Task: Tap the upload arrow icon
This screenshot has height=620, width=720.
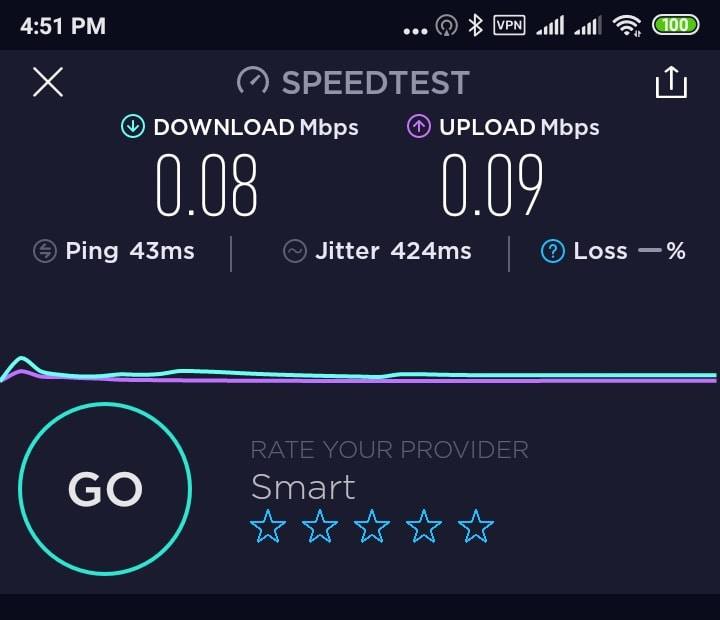Action: coord(418,126)
